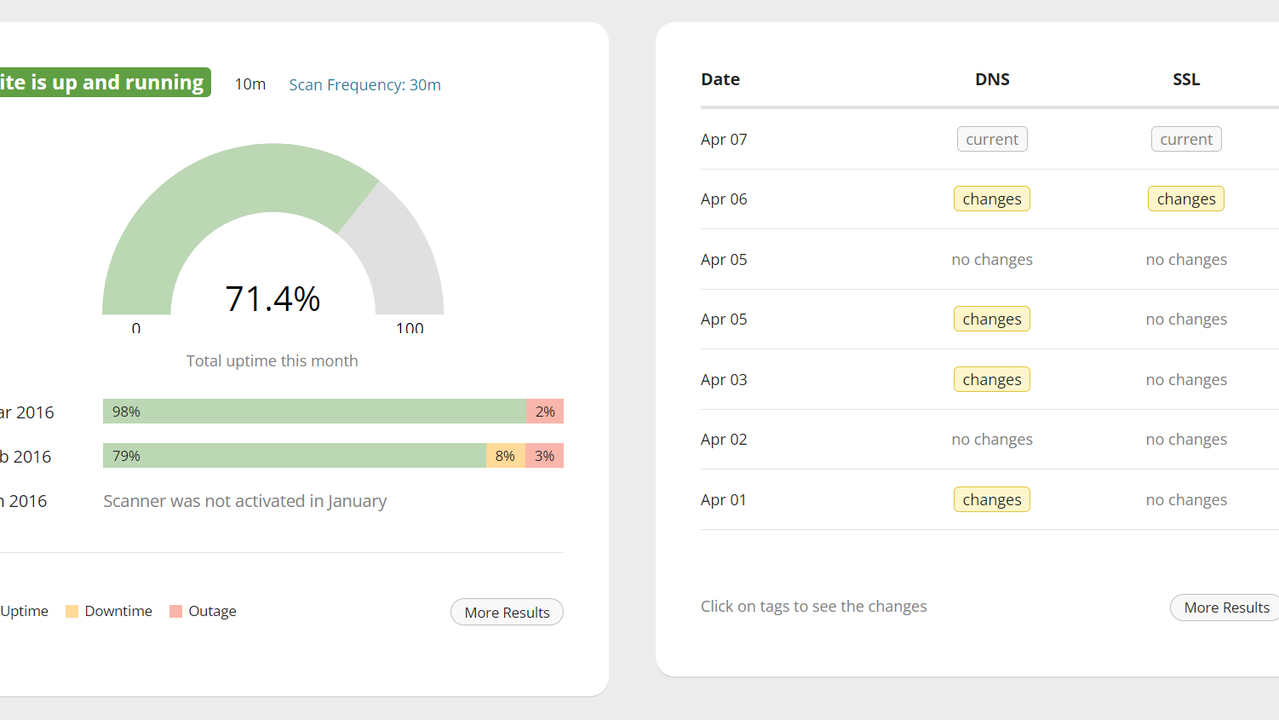Click the site is up and running badge
The width and height of the screenshot is (1279, 720).
(102, 82)
